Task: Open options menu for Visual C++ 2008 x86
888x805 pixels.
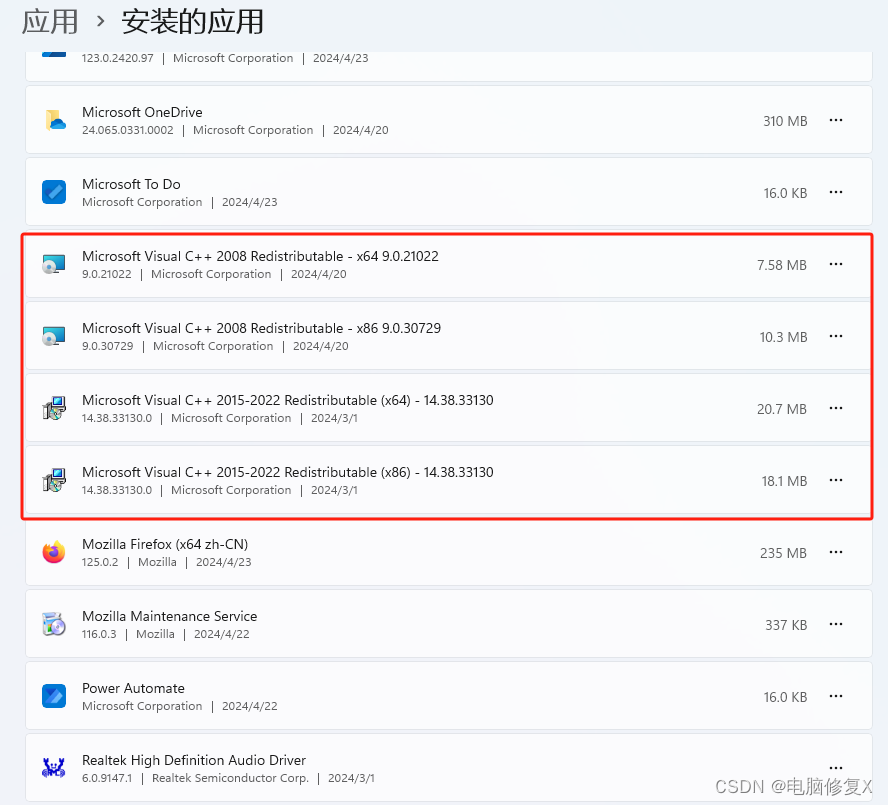Action: (x=836, y=336)
